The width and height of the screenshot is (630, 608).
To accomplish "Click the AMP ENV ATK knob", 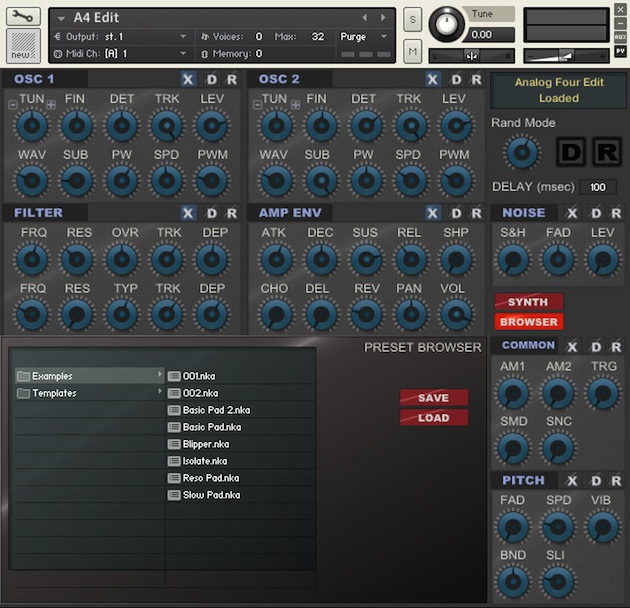I will pos(276,259).
